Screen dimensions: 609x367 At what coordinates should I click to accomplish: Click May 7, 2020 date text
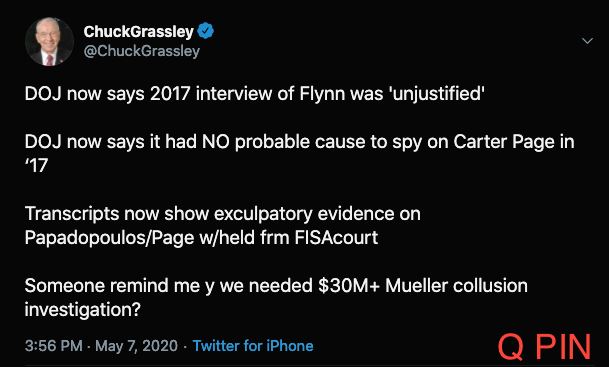[136, 346]
